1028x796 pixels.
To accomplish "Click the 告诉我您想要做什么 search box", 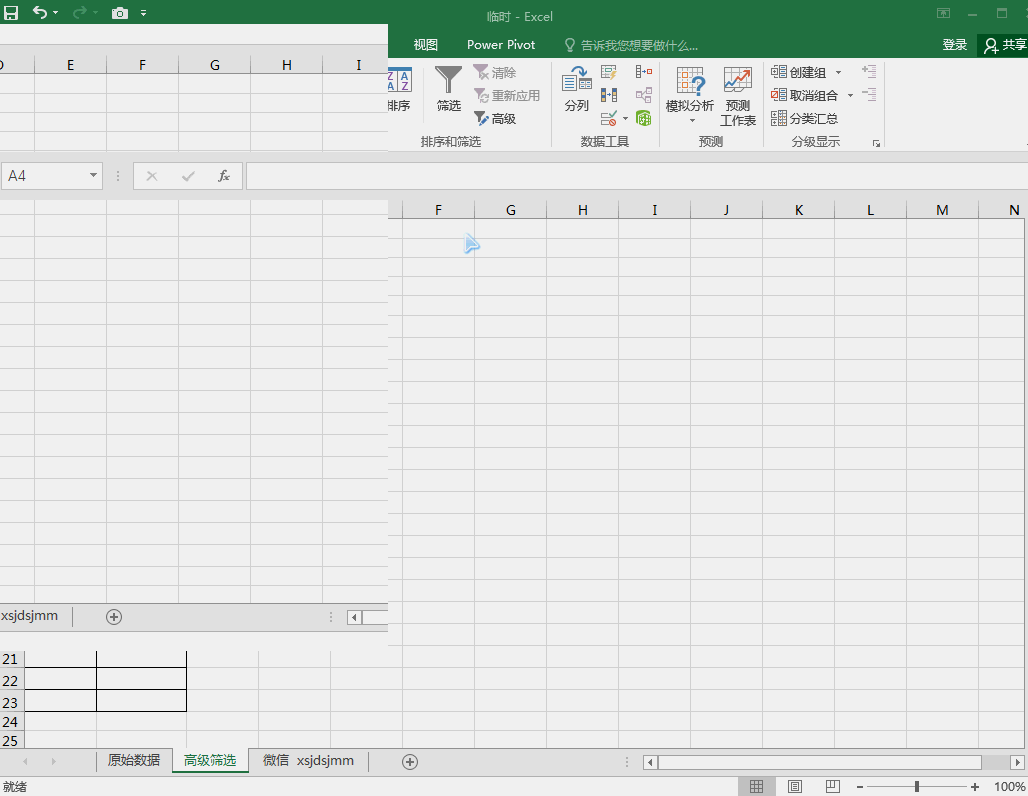I will [x=631, y=45].
